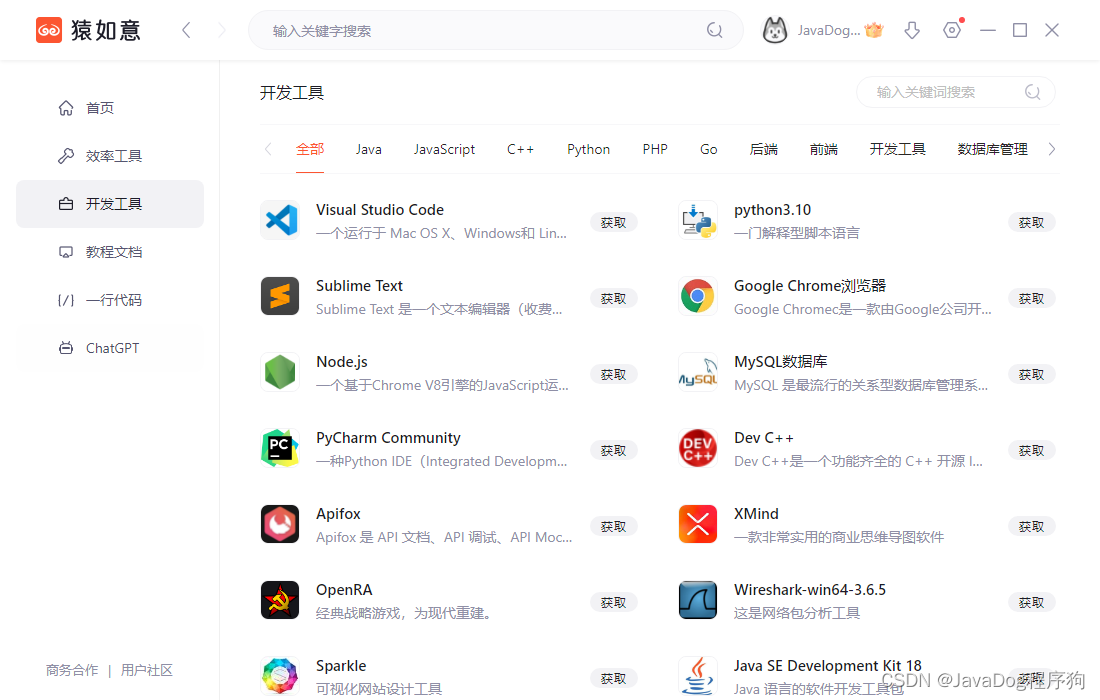1100x700 pixels.
Task: Open the Dev C++ icon
Action: click(x=698, y=448)
